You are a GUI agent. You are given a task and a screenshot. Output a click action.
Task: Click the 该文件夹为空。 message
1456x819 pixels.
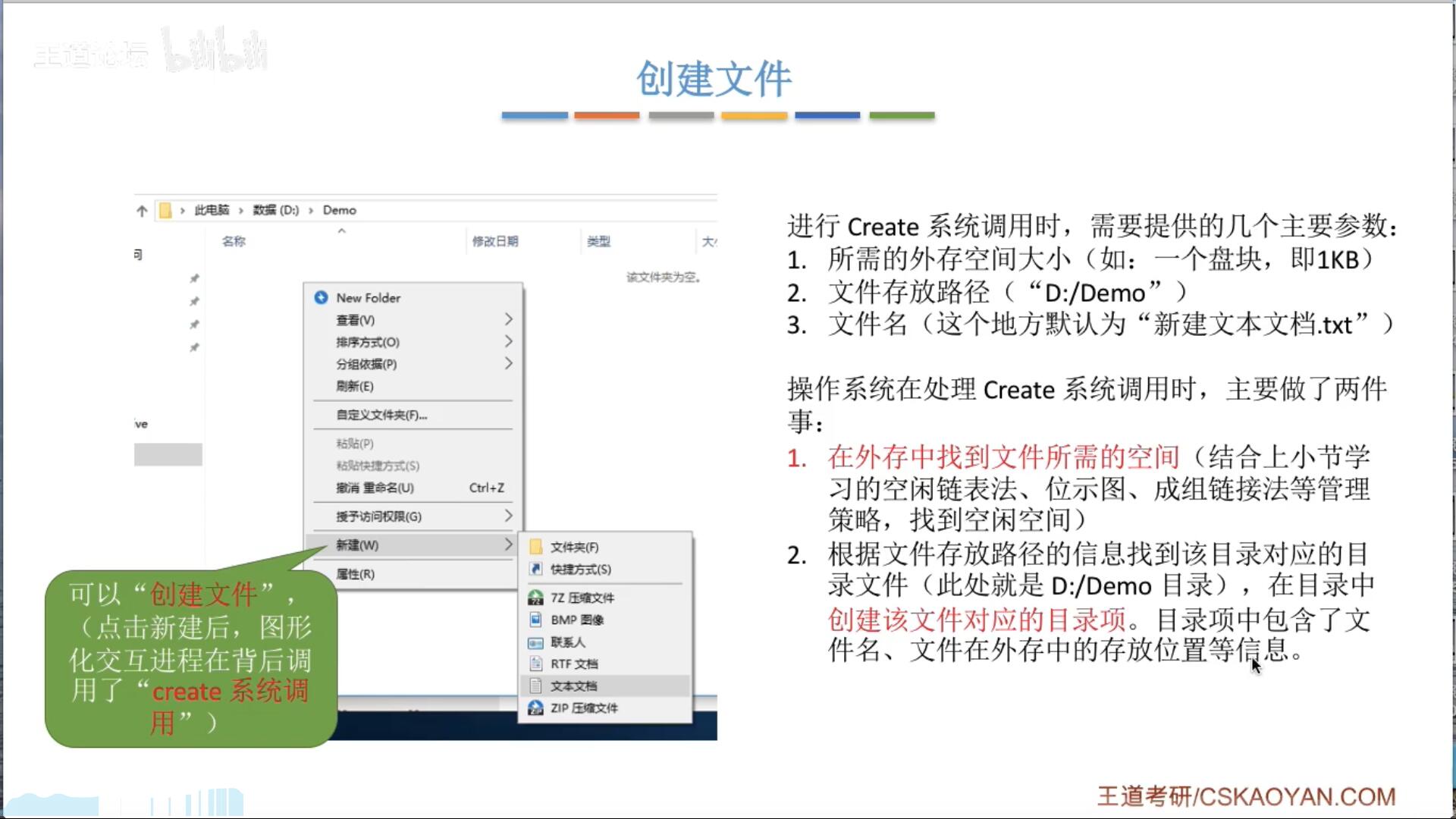pos(664,278)
